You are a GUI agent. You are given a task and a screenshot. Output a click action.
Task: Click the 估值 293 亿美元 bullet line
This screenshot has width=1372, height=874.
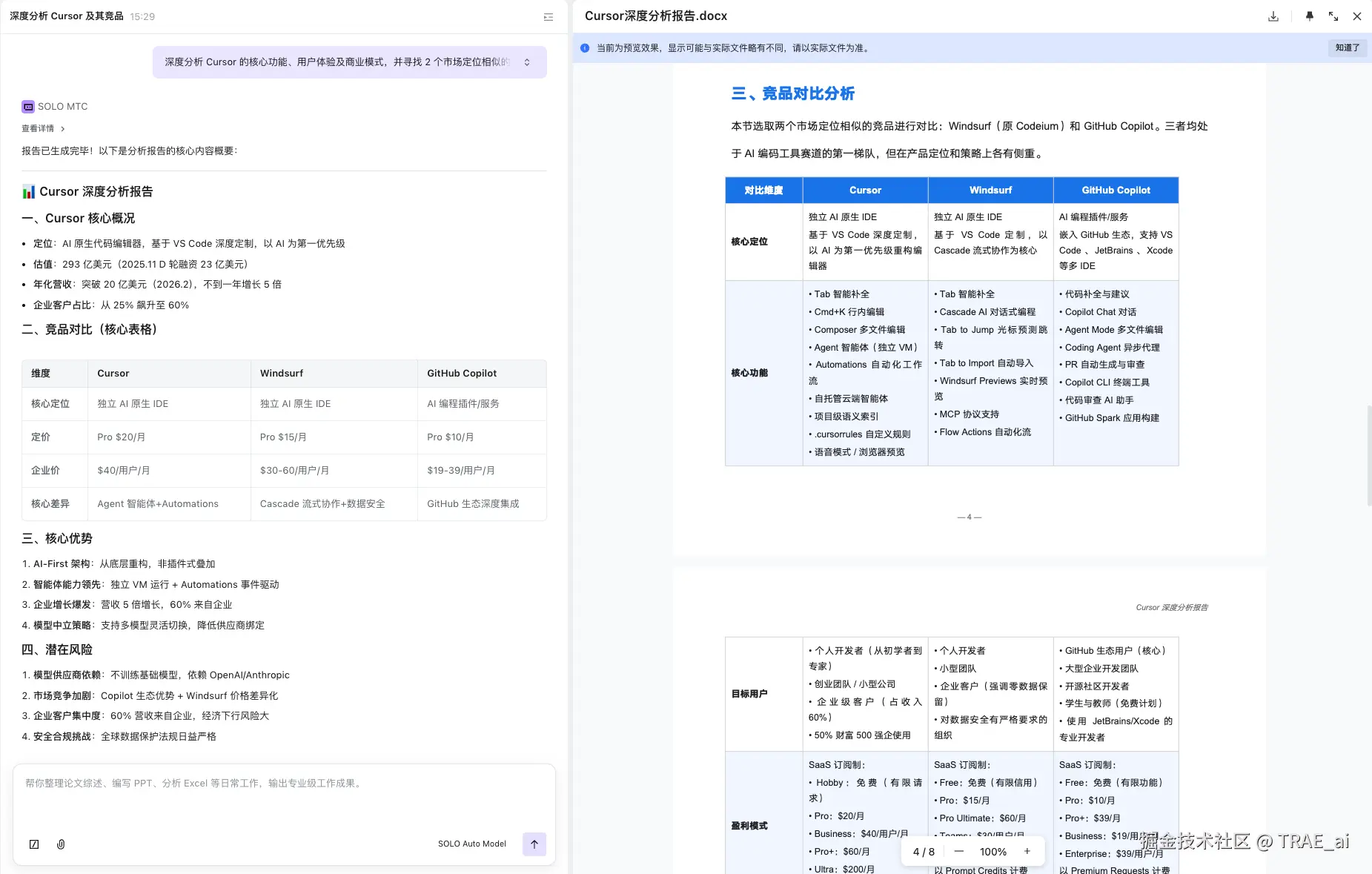coord(141,265)
